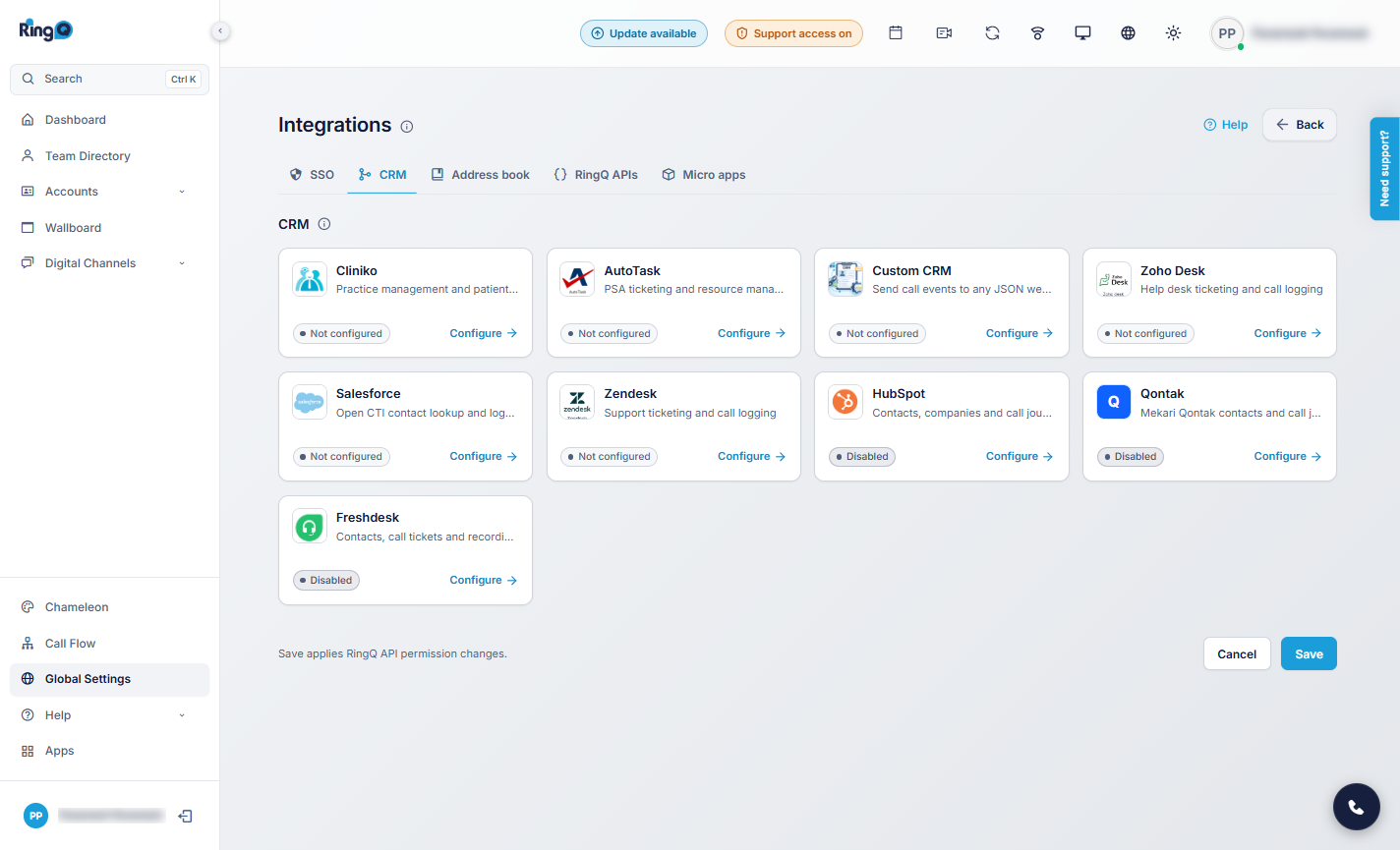Expand the Help sidebar menu

[x=109, y=715]
